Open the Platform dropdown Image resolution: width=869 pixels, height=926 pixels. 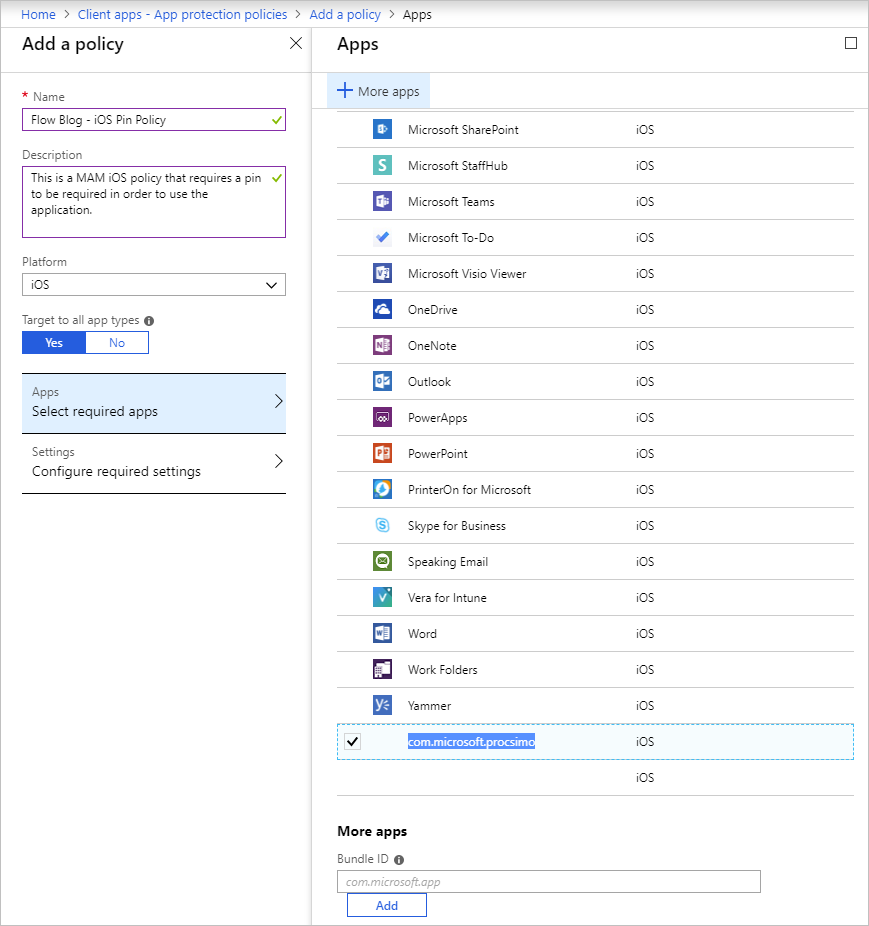(154, 285)
